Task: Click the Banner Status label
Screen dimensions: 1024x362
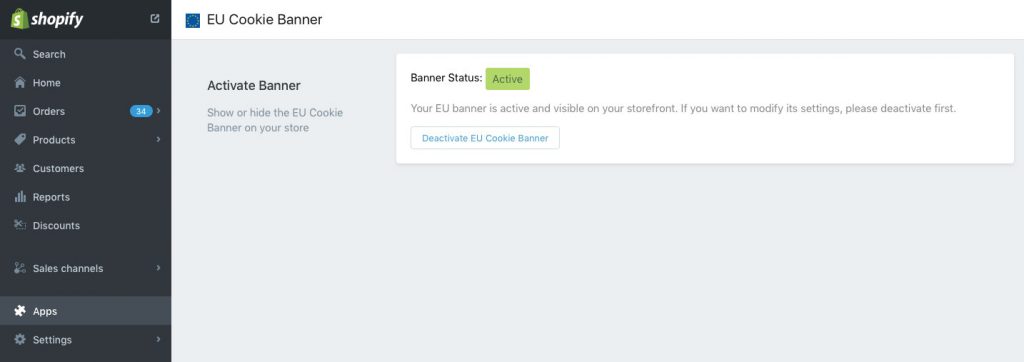Action: (x=446, y=78)
